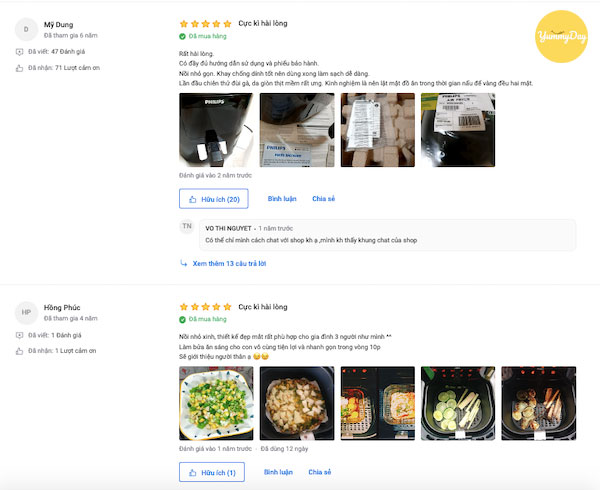Click the green verified purchase icon for Mỹ Dung
This screenshot has width=600, height=490.
pyautogui.click(x=183, y=36)
